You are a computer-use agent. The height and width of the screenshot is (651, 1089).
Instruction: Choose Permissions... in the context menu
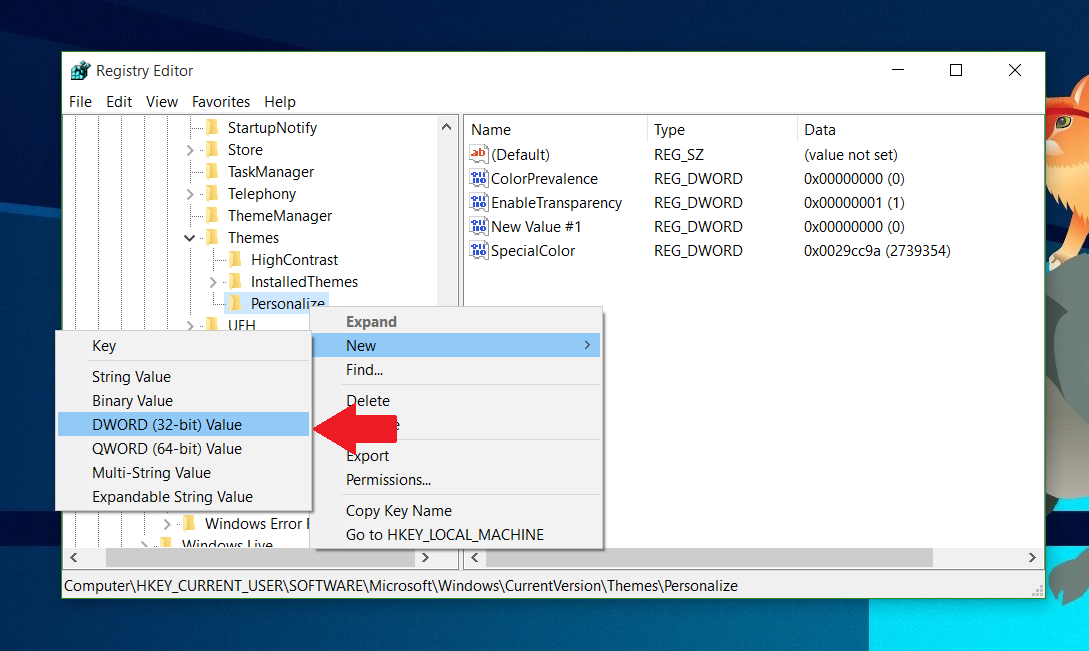point(458,479)
